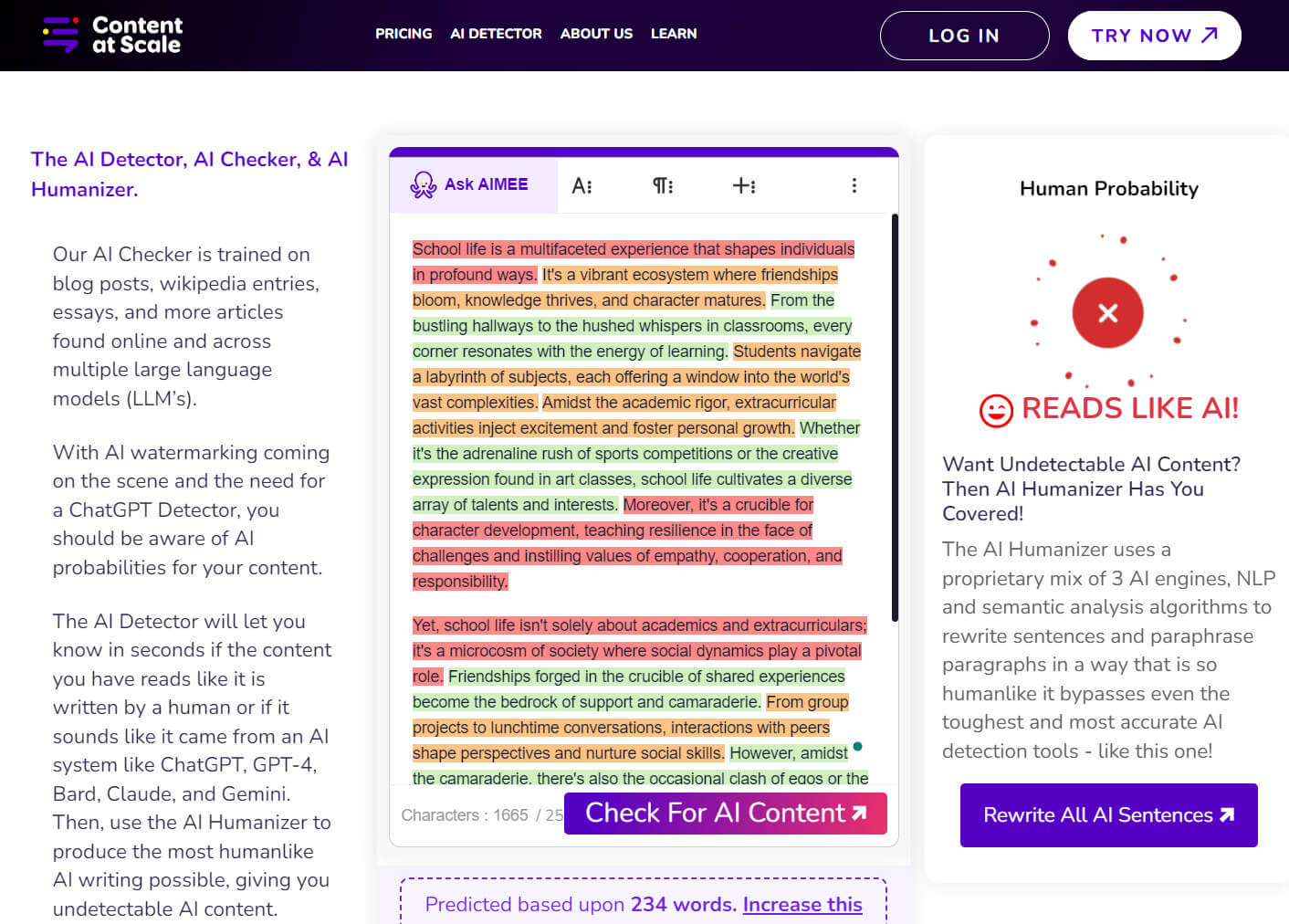This screenshot has width=1289, height=924.
Task: Open the Ask AIMEE assistant
Action: [x=473, y=184]
